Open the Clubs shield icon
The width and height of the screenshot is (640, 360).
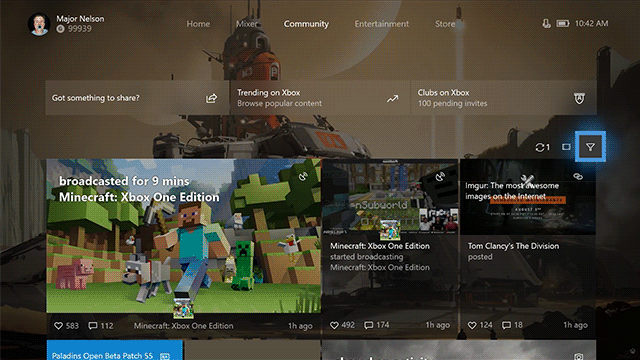click(579, 98)
